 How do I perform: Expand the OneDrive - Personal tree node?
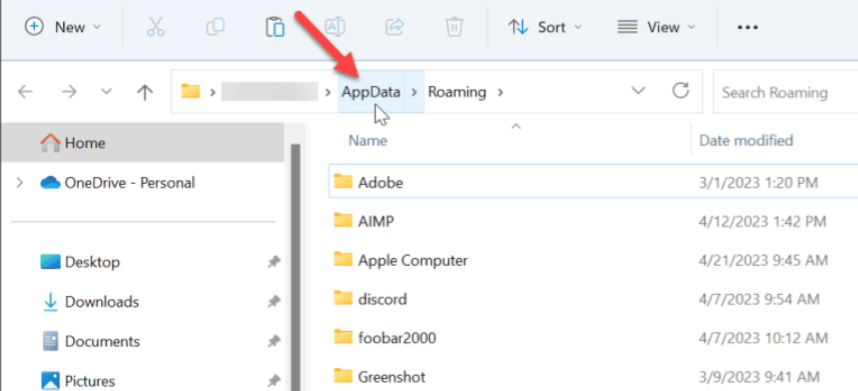click(x=20, y=182)
